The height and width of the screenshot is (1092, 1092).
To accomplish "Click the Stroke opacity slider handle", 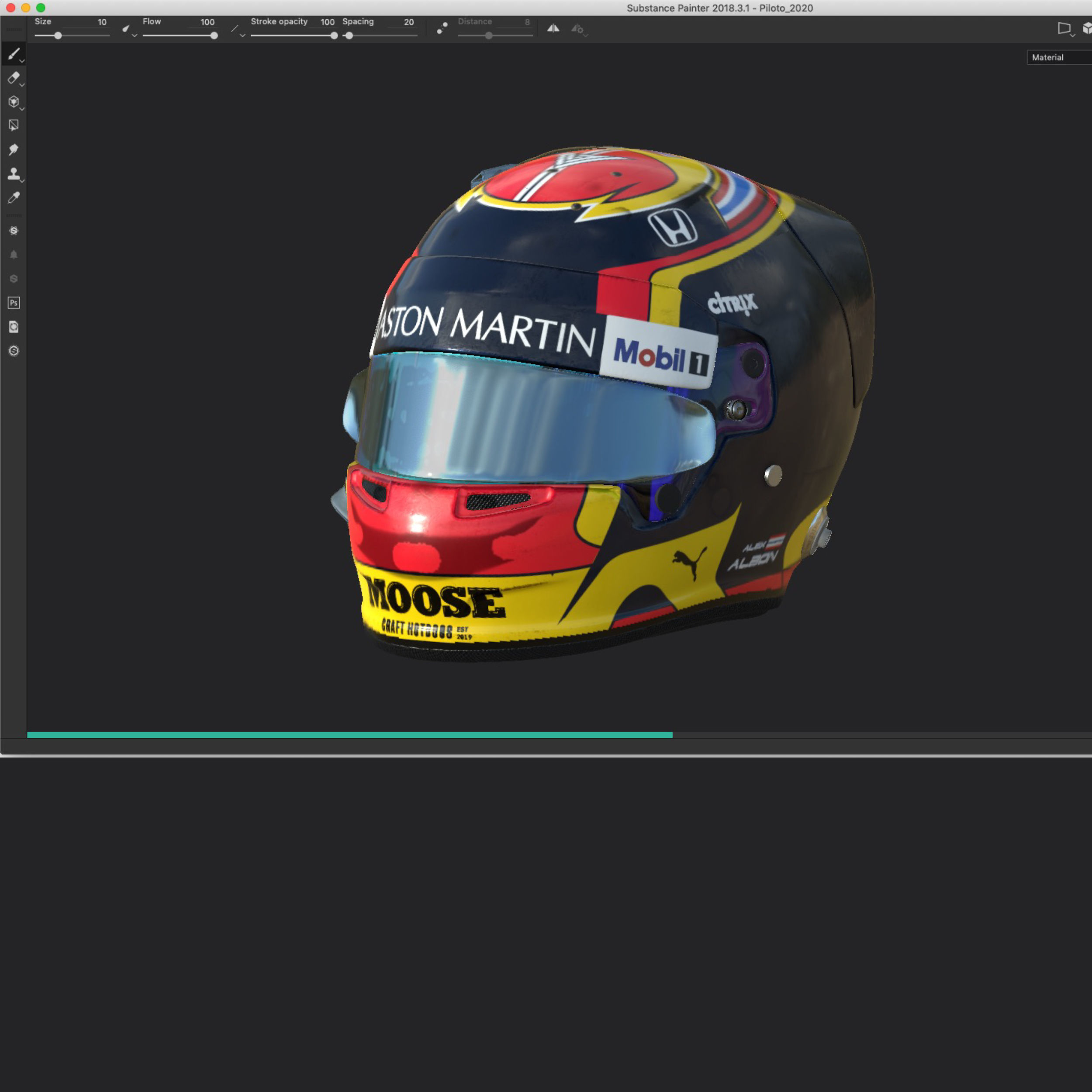I will 334,36.
